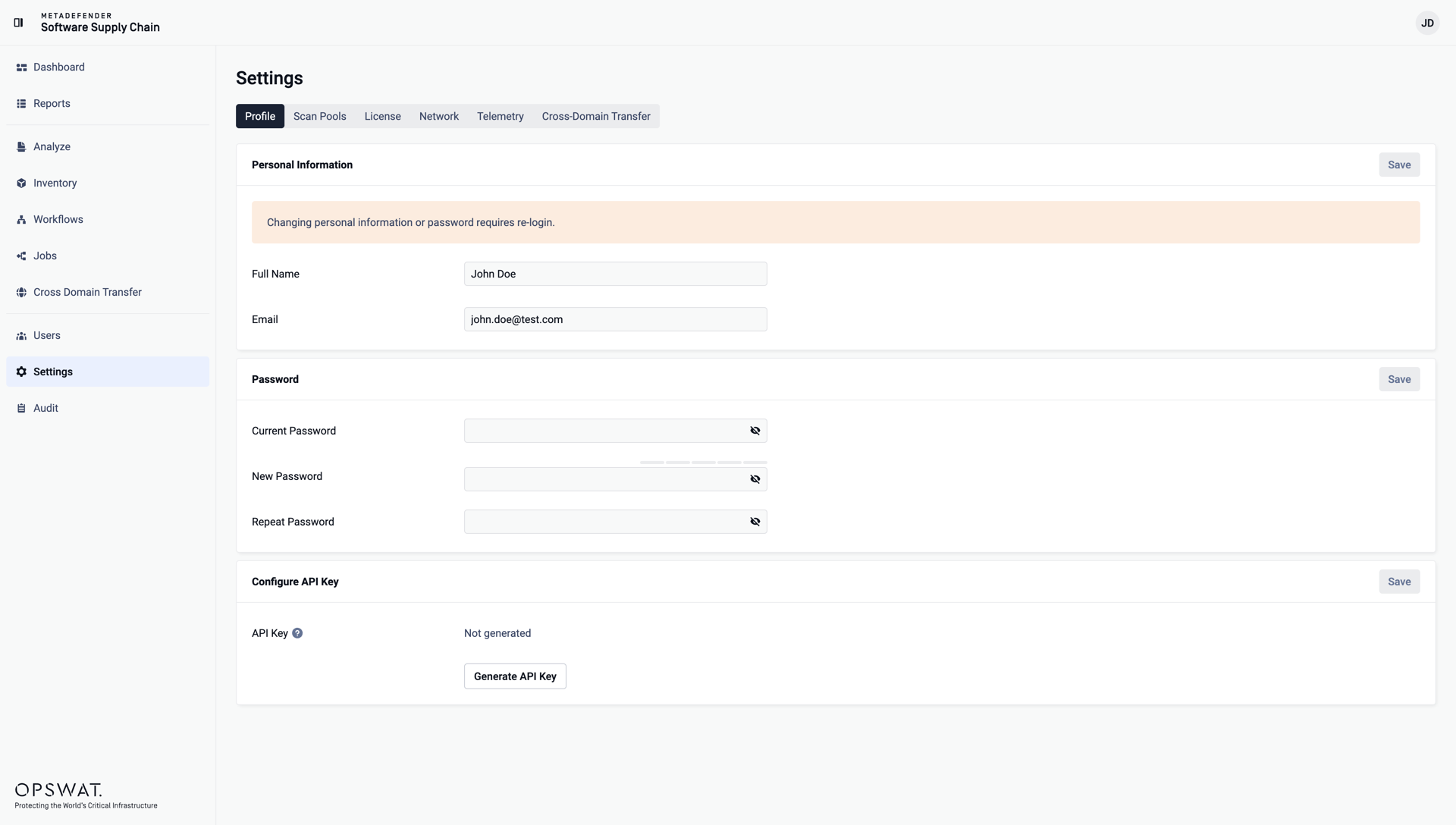This screenshot has width=1456, height=825.
Task: Collapse the sidebar with the panel toggle icon
Action: 19,23
